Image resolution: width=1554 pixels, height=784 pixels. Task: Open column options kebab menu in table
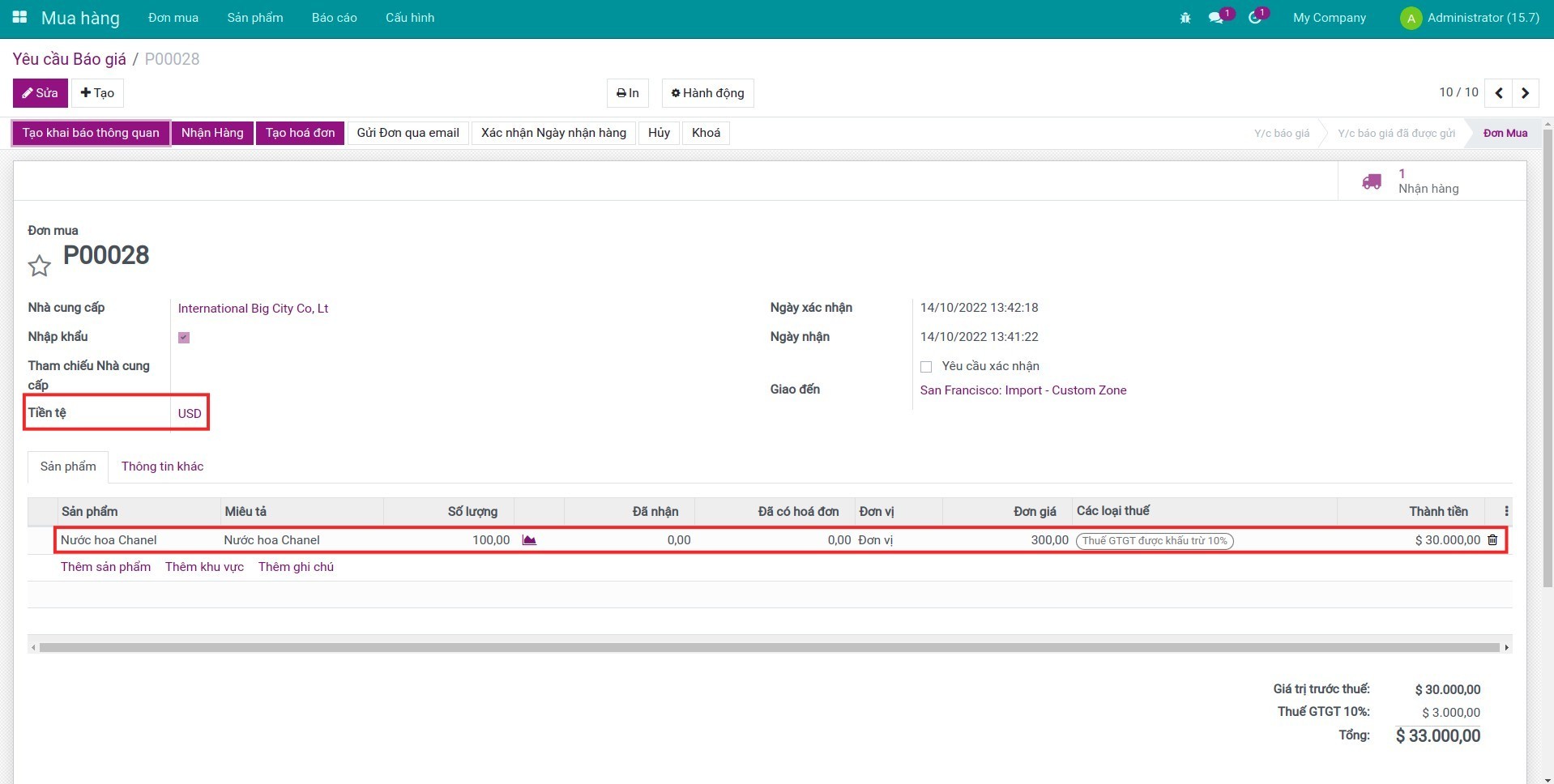coord(1505,511)
